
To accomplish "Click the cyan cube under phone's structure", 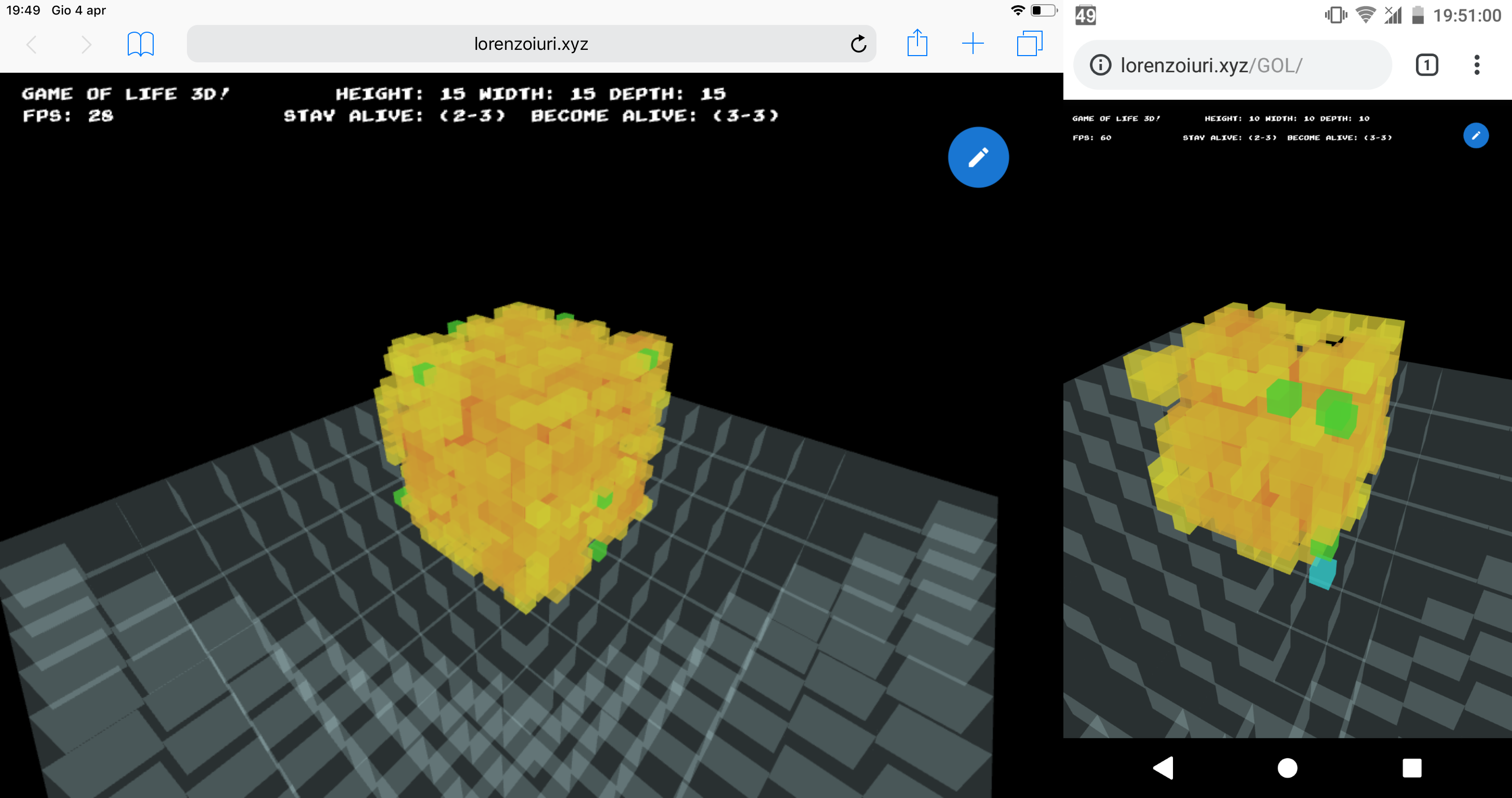I will pyautogui.click(x=1322, y=573).
